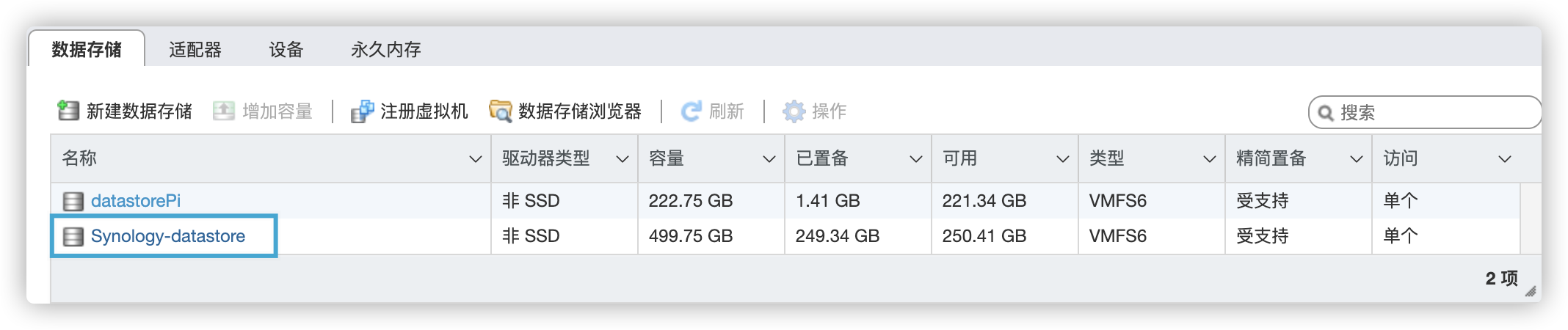
Task: Click the New datastore (新建数据存储) icon
Action: click(x=68, y=111)
